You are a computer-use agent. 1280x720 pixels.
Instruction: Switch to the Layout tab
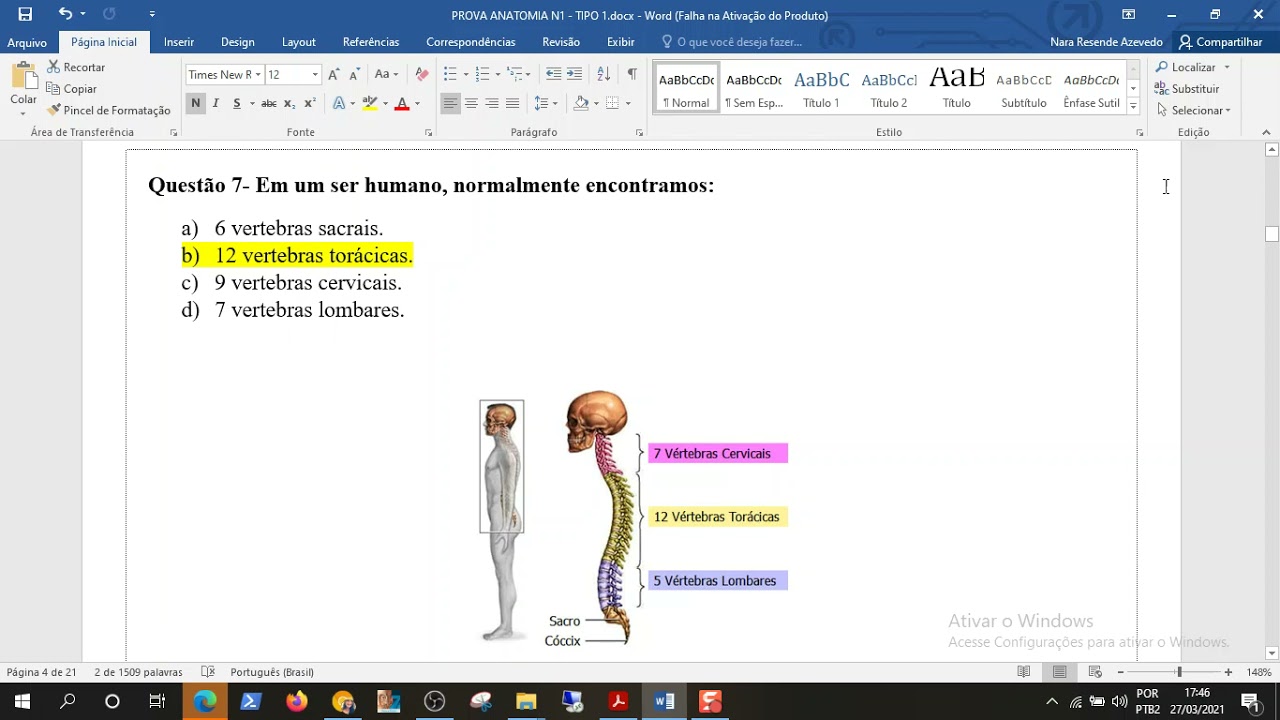[299, 42]
